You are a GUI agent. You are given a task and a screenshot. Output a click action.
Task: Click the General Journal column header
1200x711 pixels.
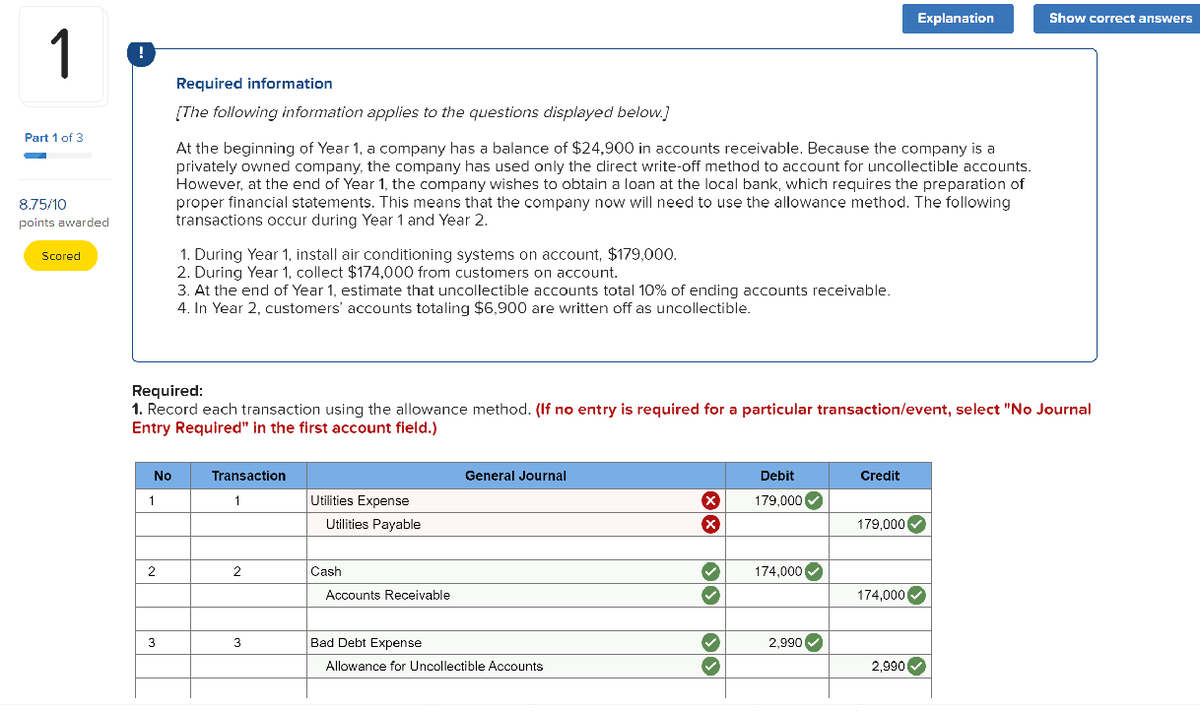click(515, 476)
